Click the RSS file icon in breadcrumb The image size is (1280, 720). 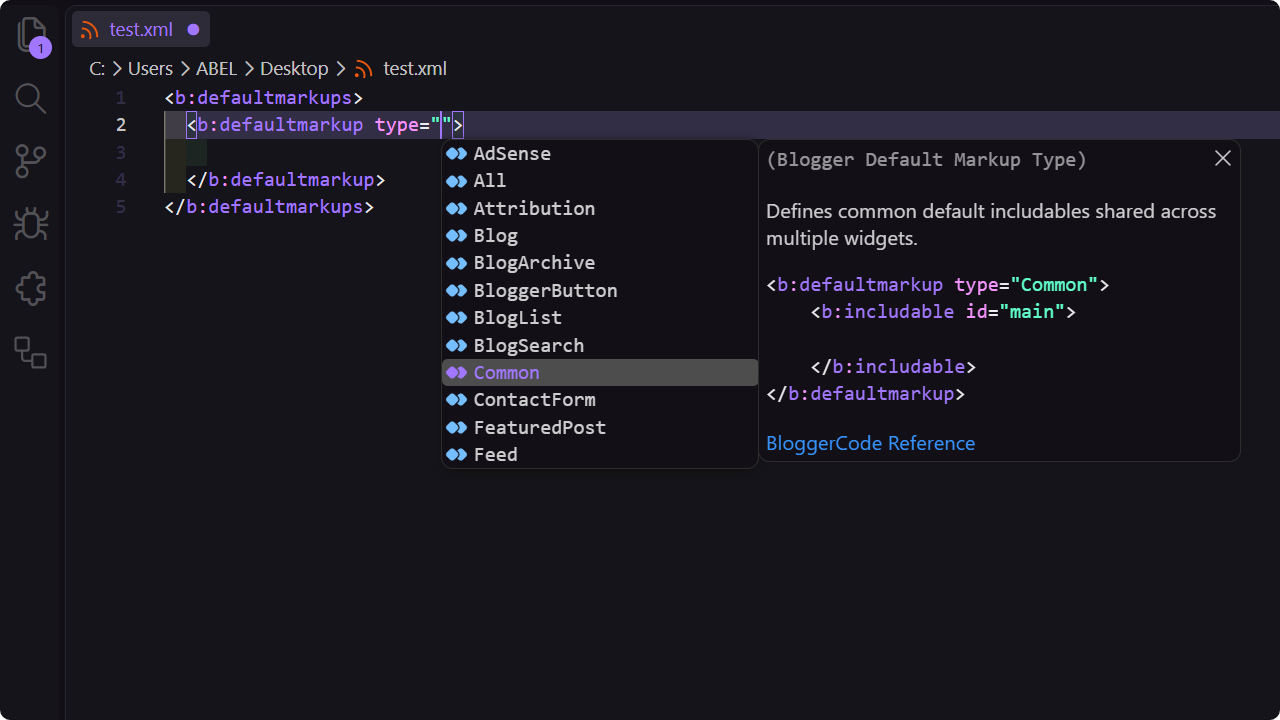coord(364,69)
